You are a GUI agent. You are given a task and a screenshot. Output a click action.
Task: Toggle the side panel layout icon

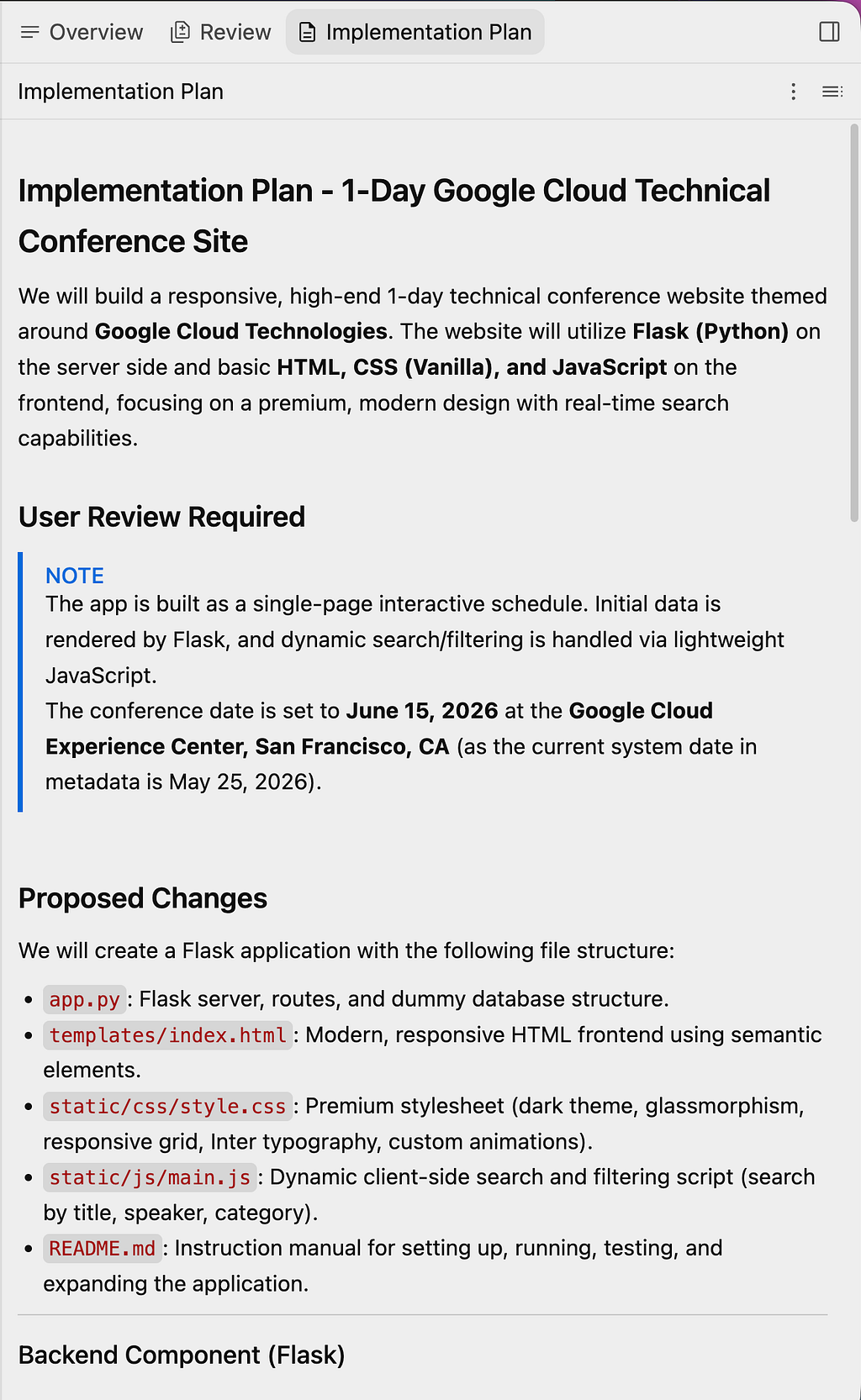829,32
